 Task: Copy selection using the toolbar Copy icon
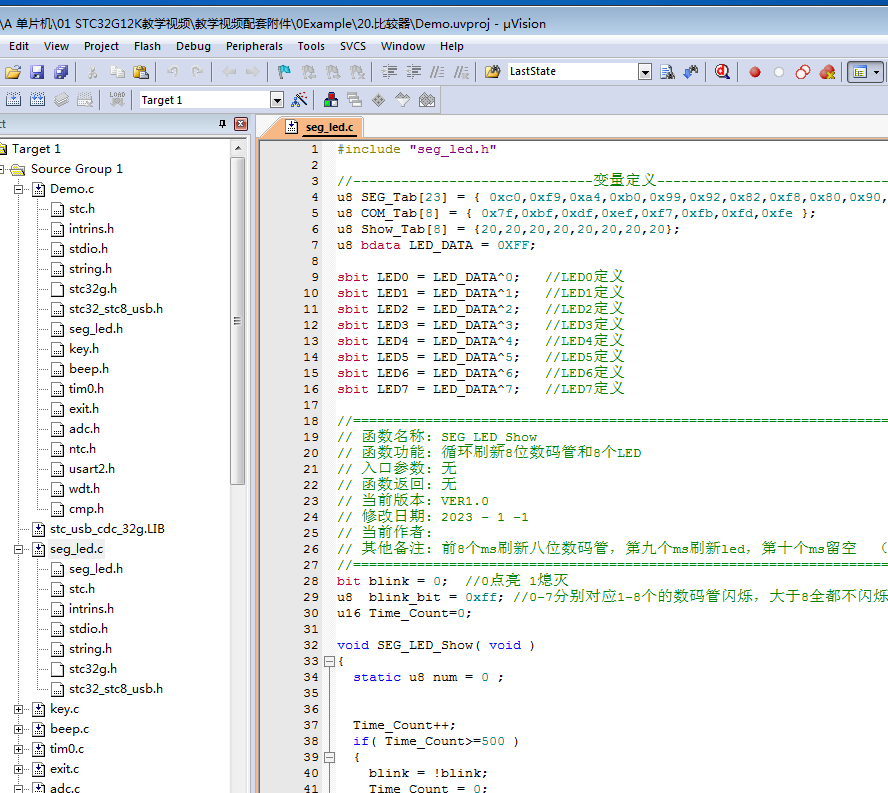(x=117, y=72)
